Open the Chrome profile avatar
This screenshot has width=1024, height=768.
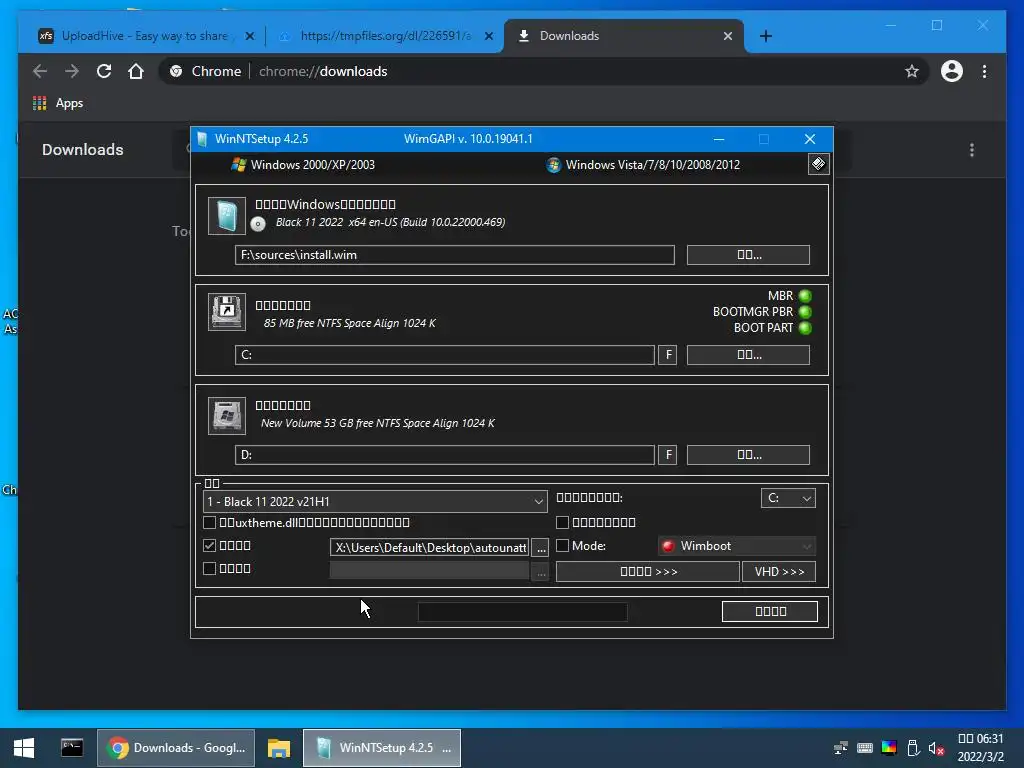tap(952, 71)
